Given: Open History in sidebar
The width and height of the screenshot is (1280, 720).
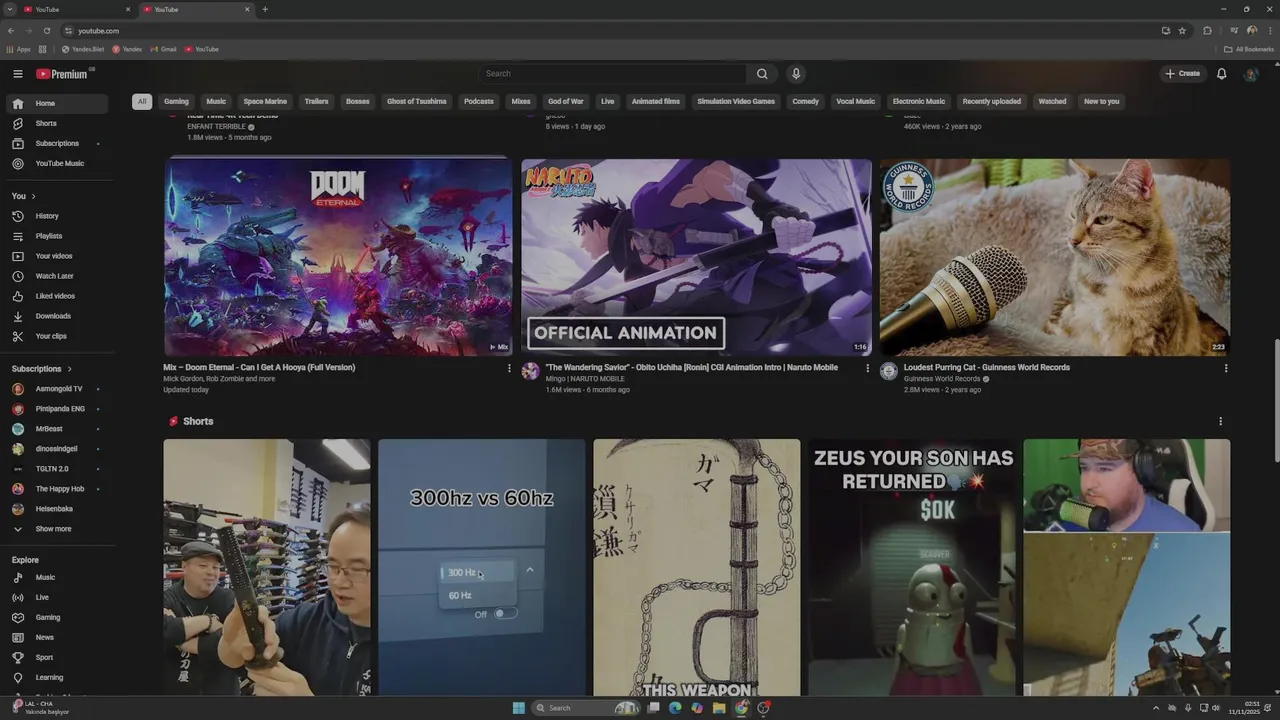Looking at the screenshot, I should (57, 216).
